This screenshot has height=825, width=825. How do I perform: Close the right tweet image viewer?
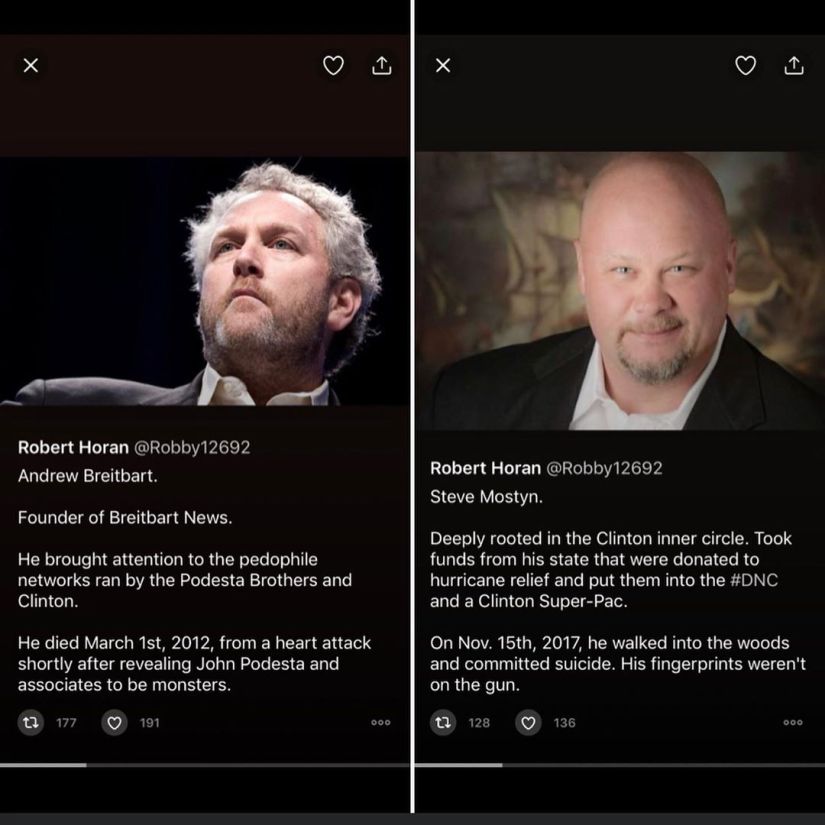point(443,65)
